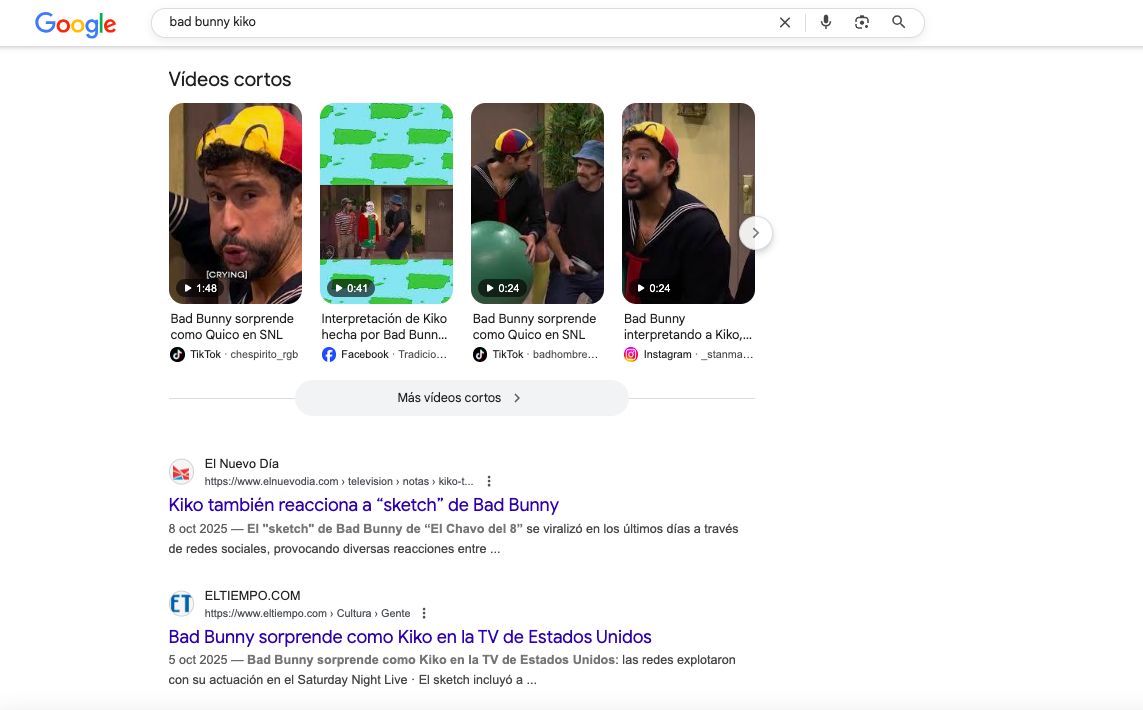
Task: Open three-dot menu for El Nuevo Día result
Action: [489, 481]
